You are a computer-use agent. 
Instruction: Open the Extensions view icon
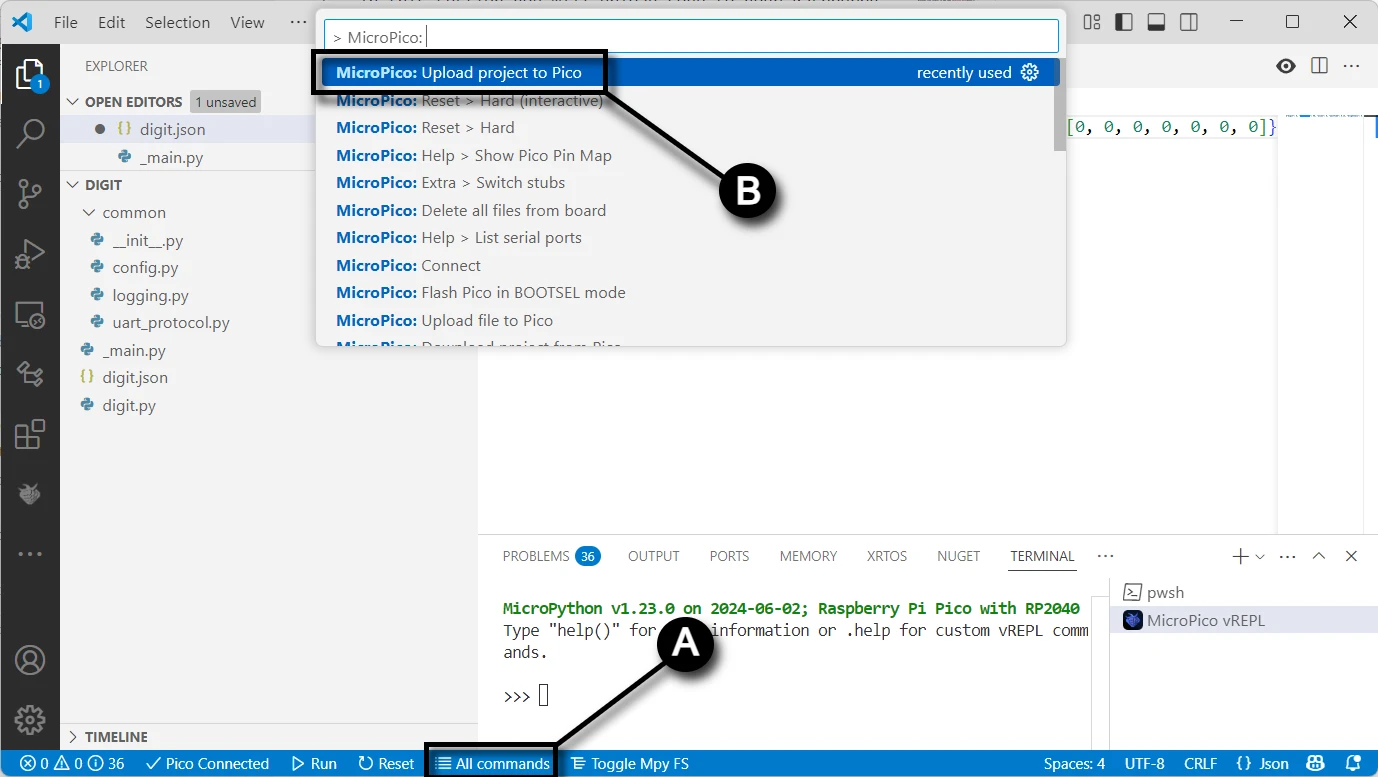30,434
